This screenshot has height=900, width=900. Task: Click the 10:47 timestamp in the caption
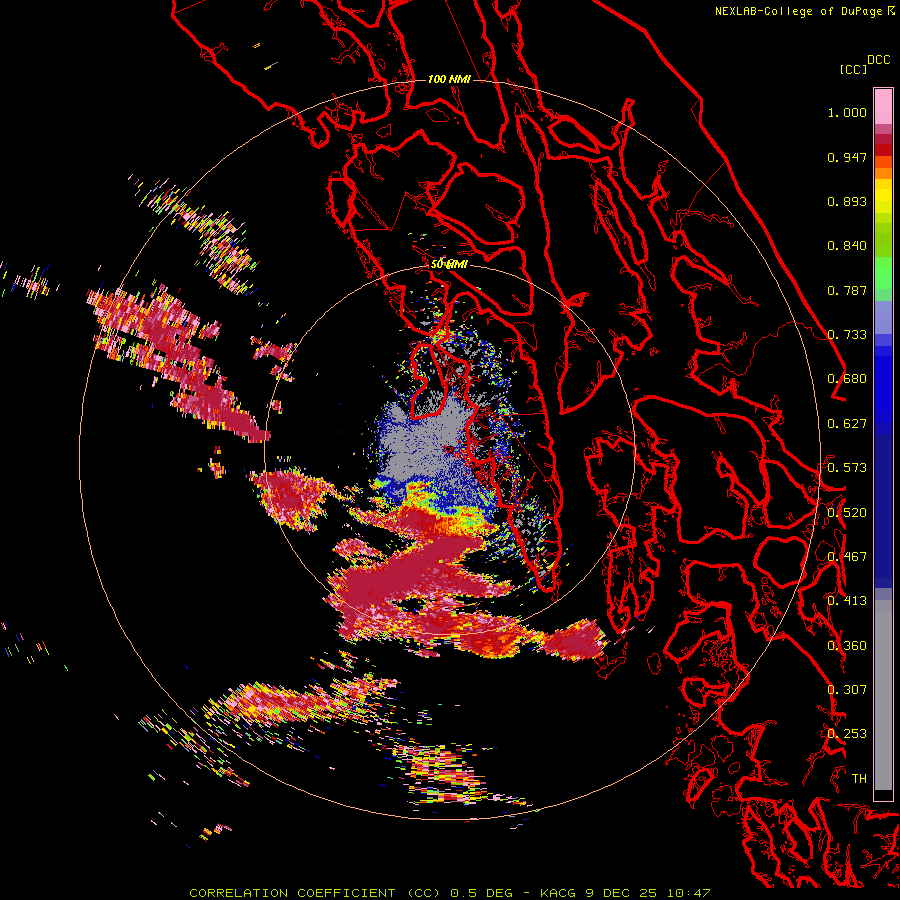689,893
